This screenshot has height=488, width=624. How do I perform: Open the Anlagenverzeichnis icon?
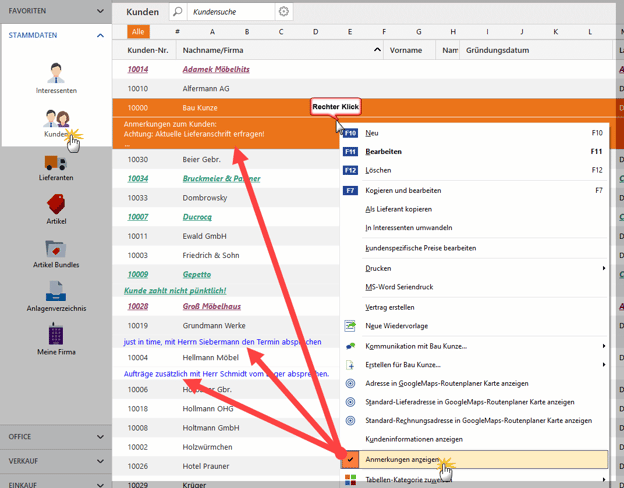pos(56,292)
